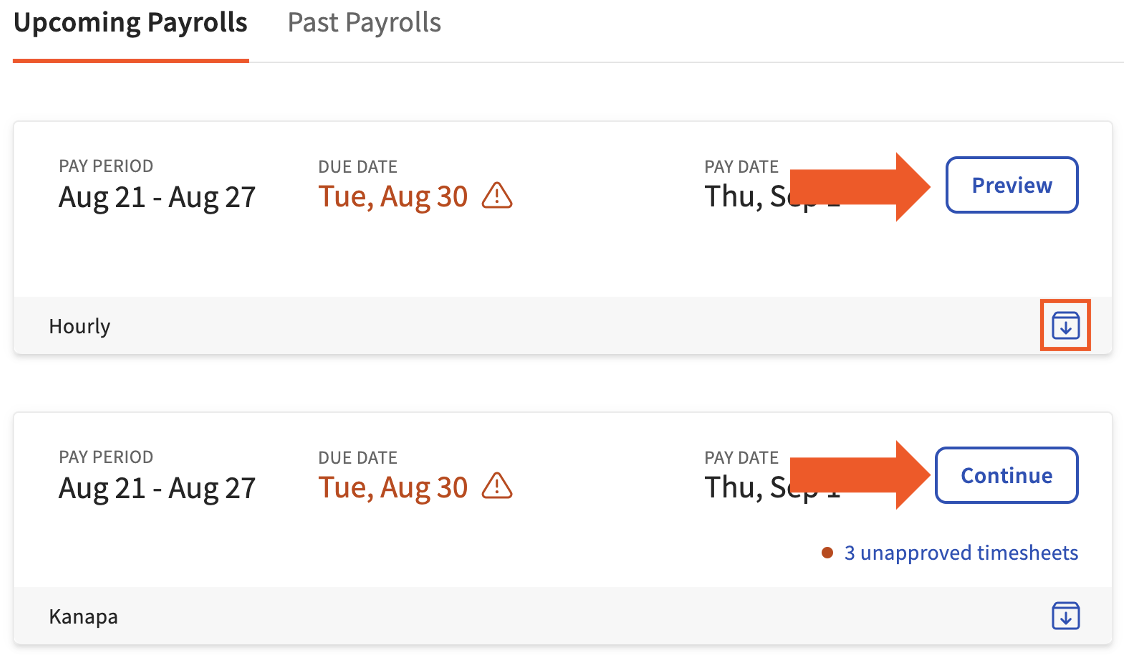Click the Pay Period label on Hourly card
Screen dimensions: 1126x656
pos(106,165)
